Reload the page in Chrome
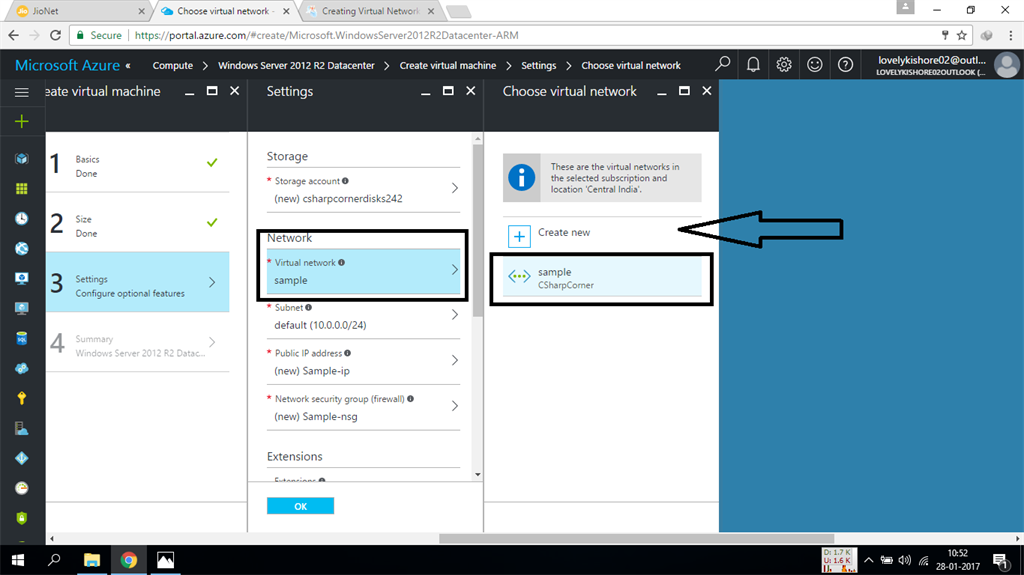The height and width of the screenshot is (575, 1024). [x=56, y=35]
